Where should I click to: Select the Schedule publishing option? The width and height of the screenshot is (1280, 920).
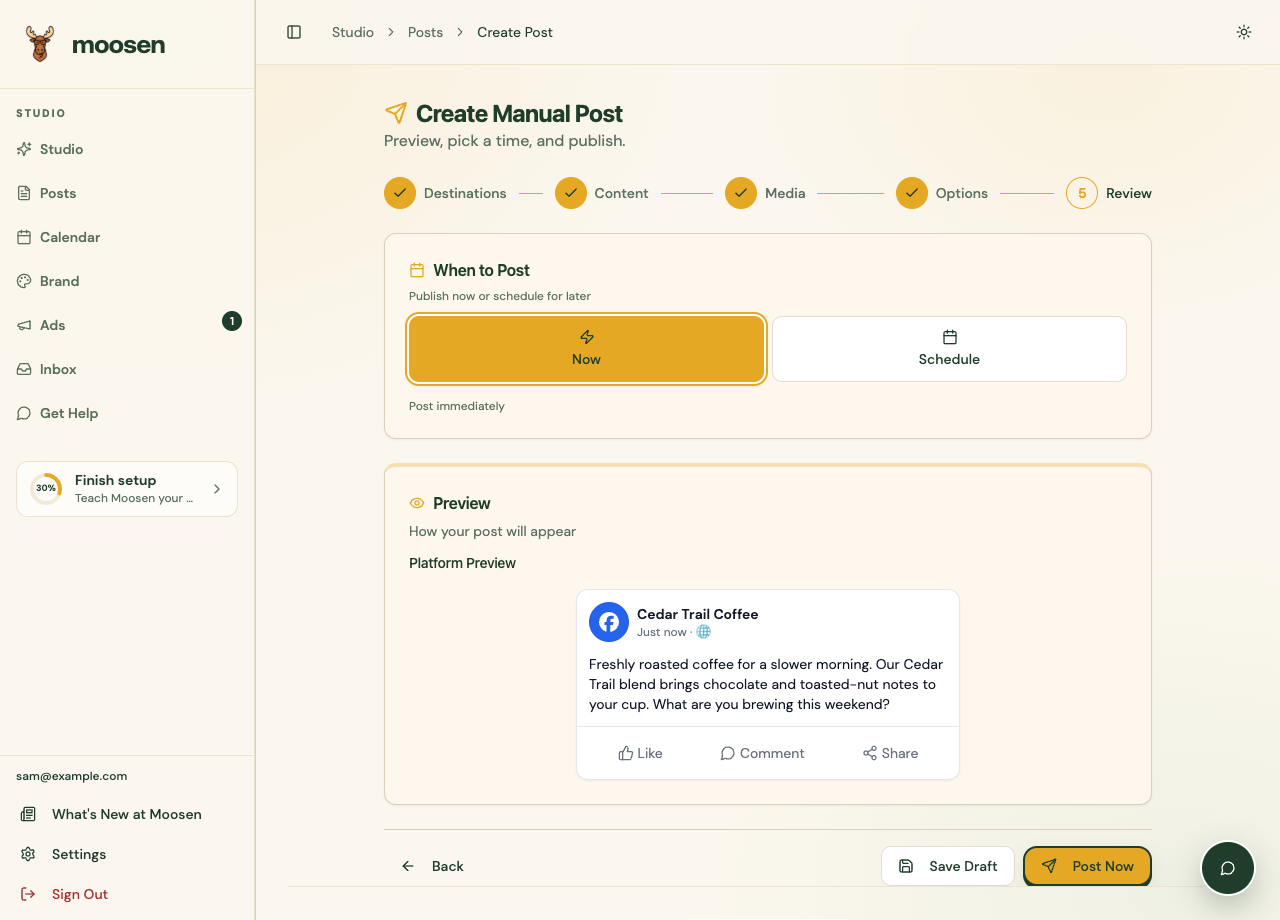point(949,349)
